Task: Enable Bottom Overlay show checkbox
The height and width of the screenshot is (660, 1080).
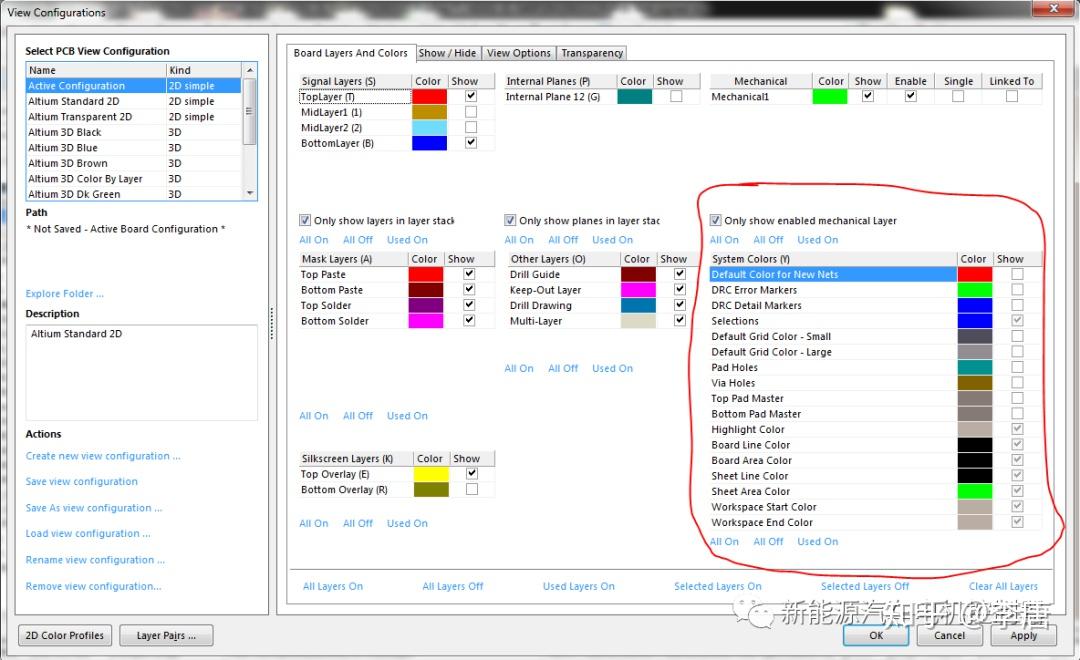Action: click(x=472, y=489)
